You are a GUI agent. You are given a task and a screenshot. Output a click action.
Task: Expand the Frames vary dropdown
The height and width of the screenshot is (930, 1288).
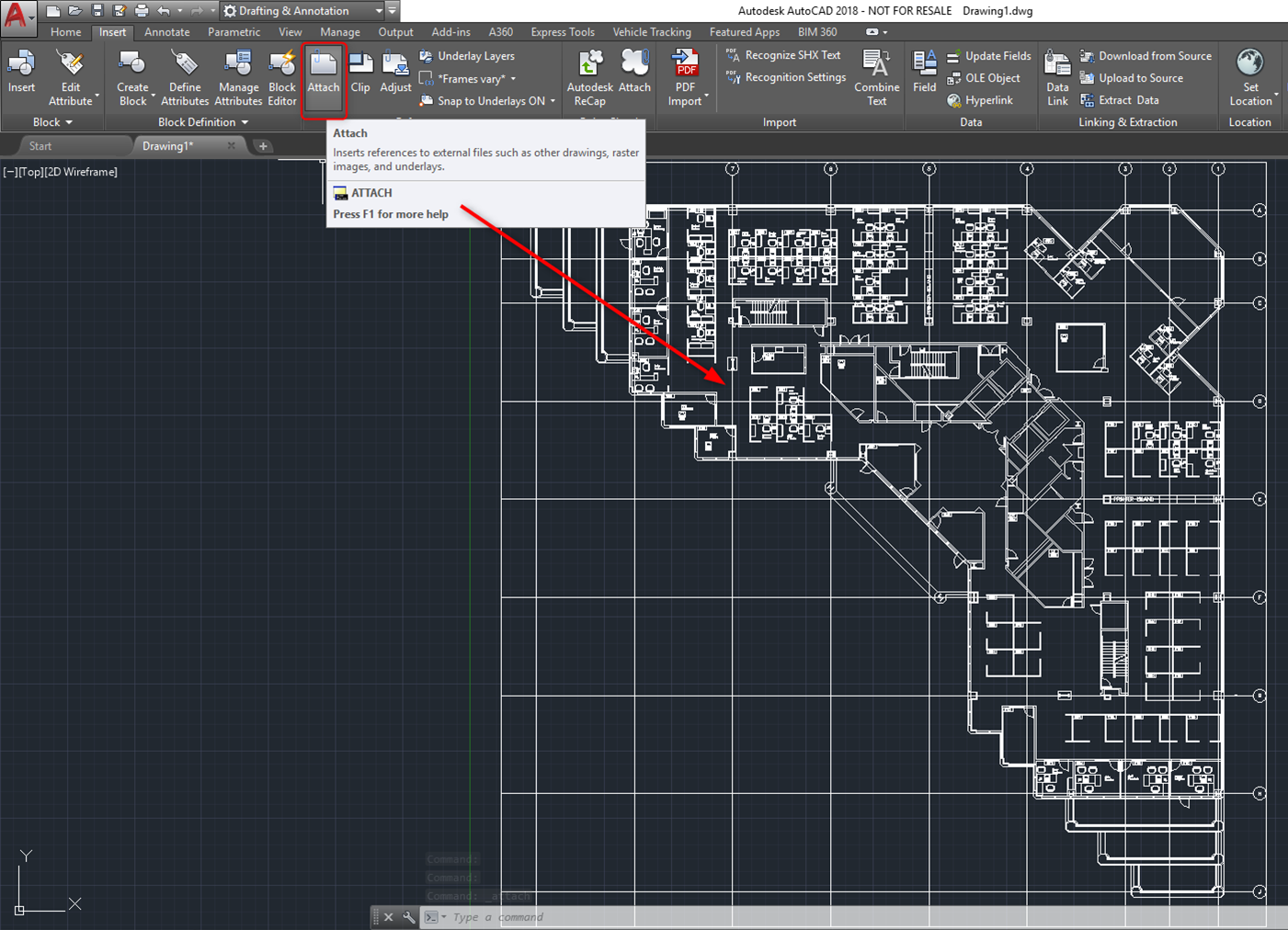(x=514, y=79)
